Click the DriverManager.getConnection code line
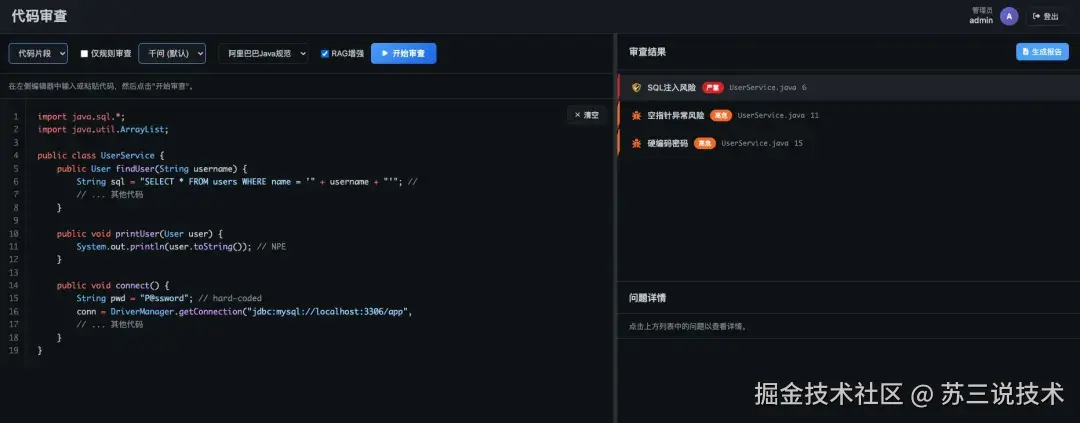 click(244, 311)
